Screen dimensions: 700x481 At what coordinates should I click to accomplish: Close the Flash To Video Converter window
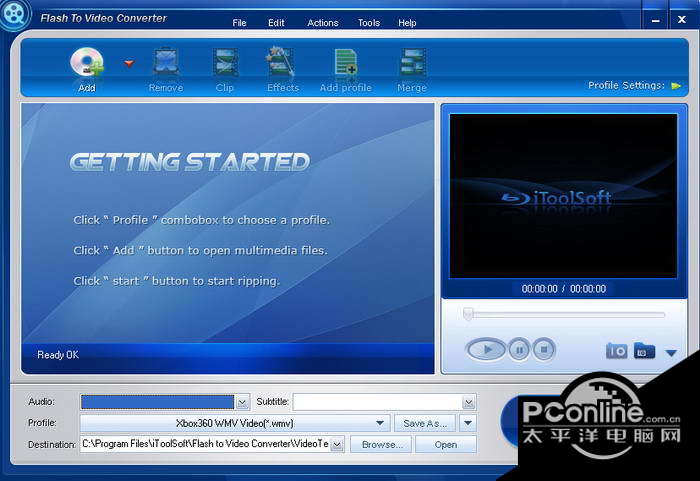(x=682, y=20)
